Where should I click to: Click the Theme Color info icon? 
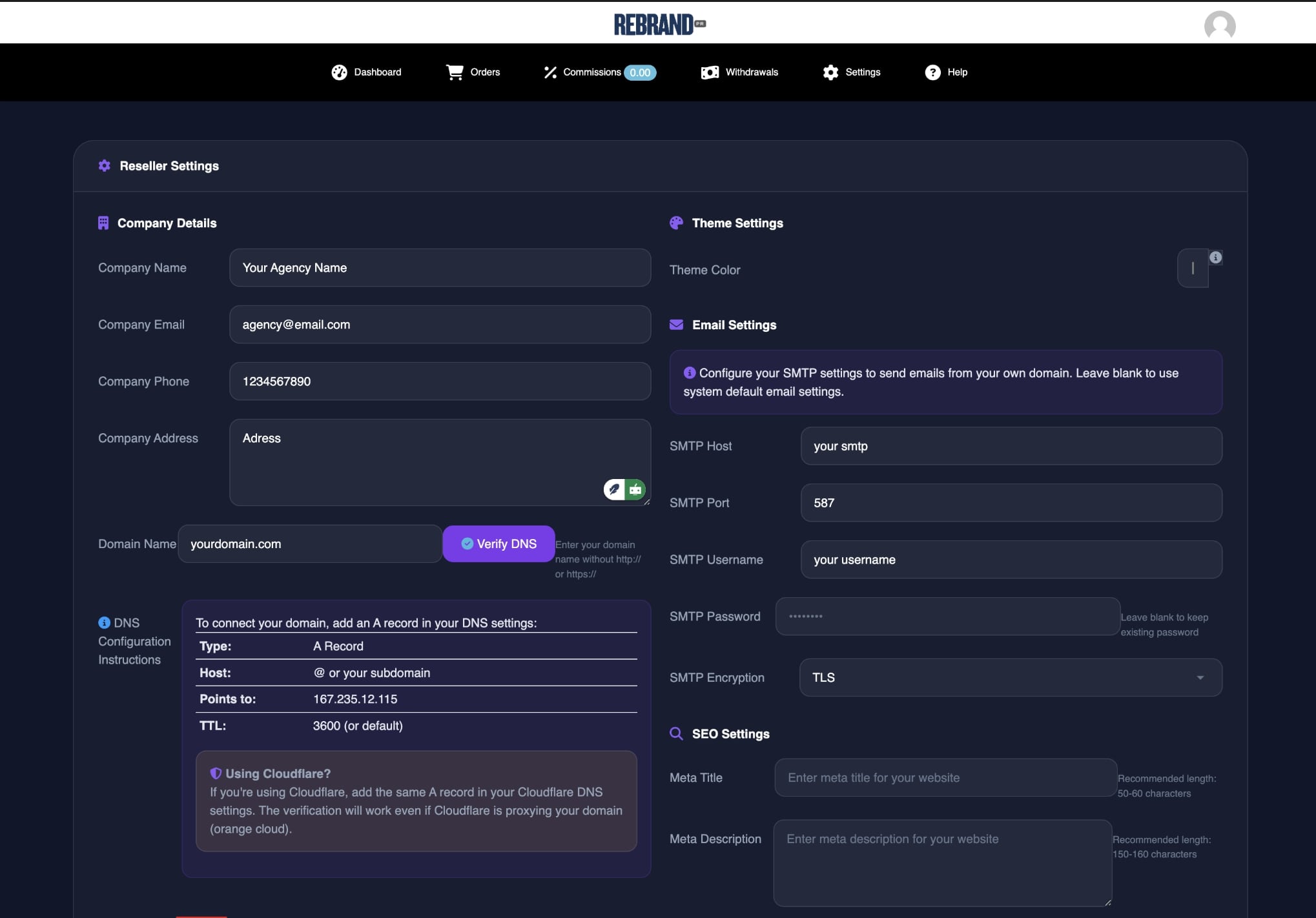[x=1215, y=258]
